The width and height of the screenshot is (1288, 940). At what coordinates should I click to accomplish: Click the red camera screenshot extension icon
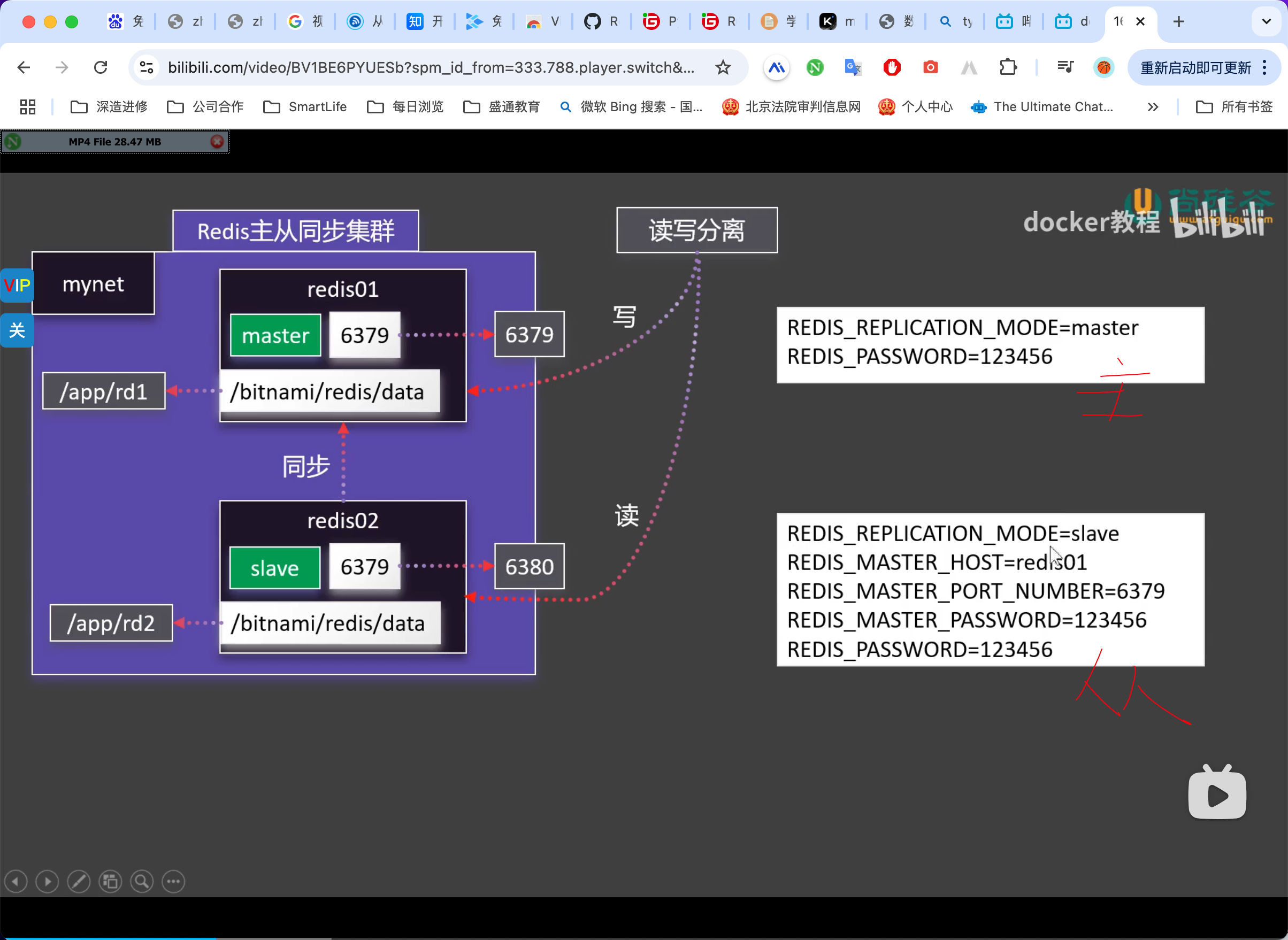[x=930, y=68]
